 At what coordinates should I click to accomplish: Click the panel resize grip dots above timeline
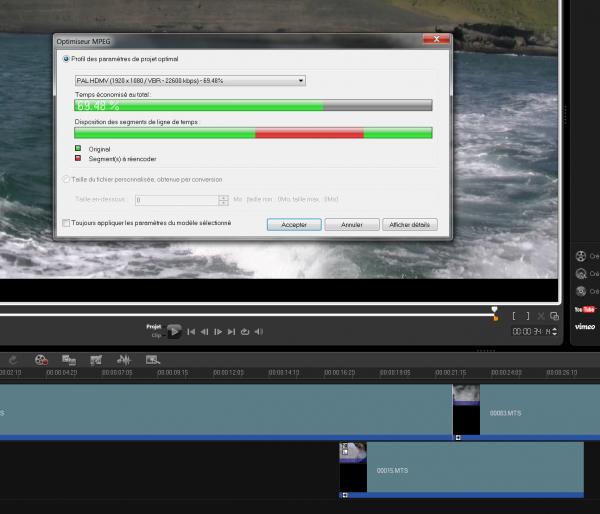pos(486,350)
